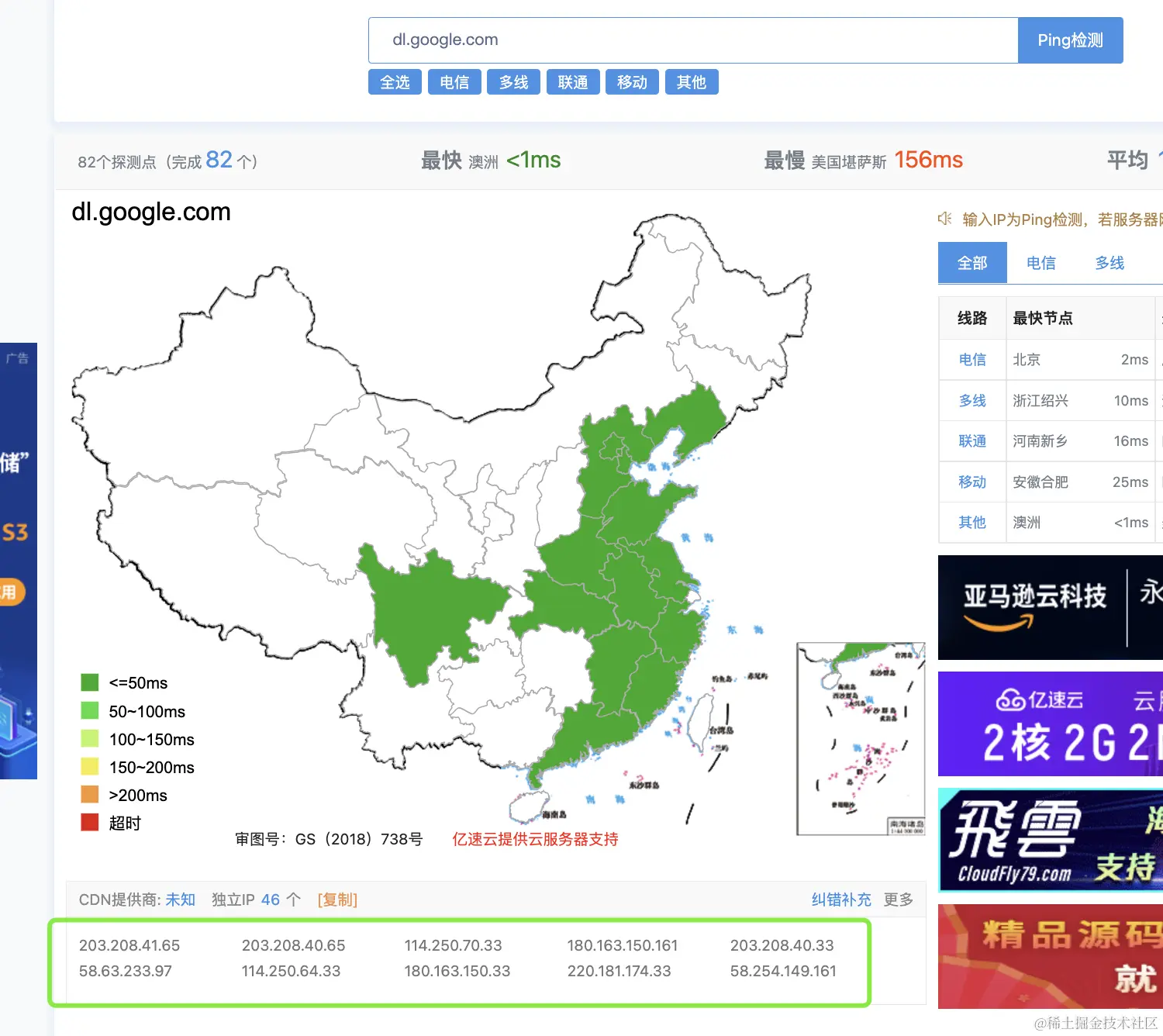The image size is (1163, 1036).
Task: Open the 精品源码 ad banner
Action: coord(1051,956)
